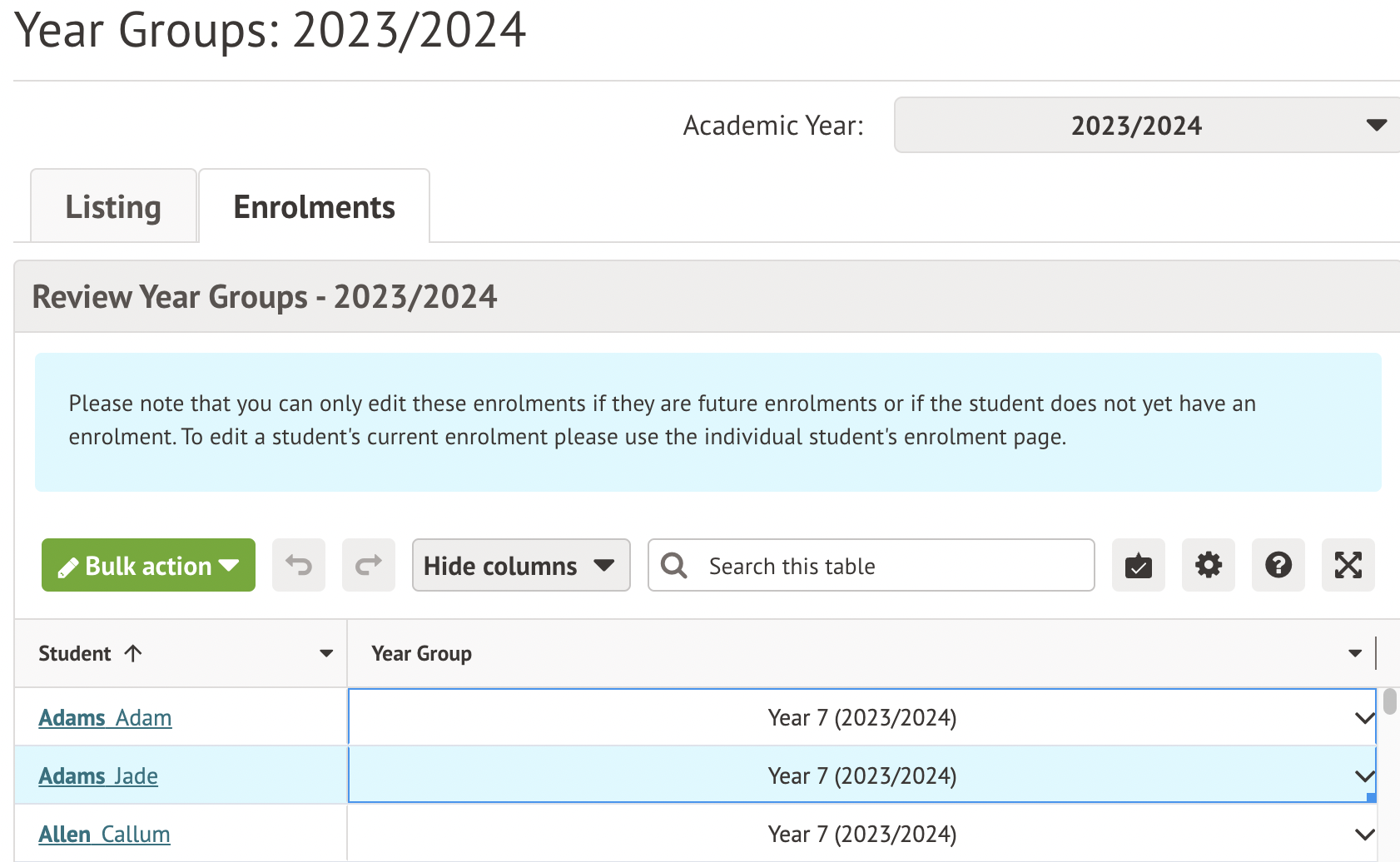
Task: Click the redo arrow icon
Action: click(x=369, y=565)
